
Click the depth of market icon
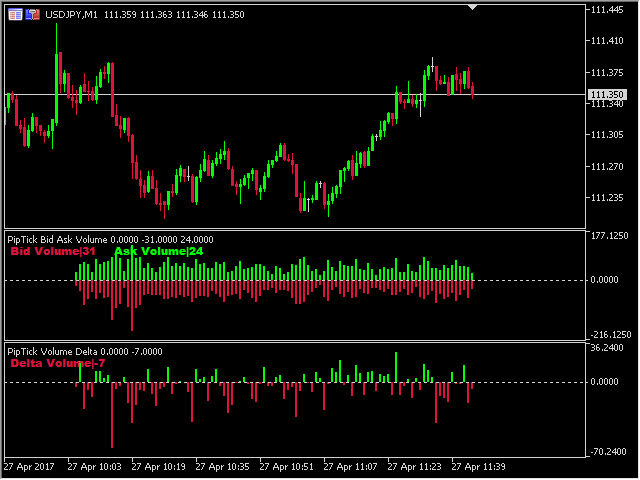[x=33, y=15]
